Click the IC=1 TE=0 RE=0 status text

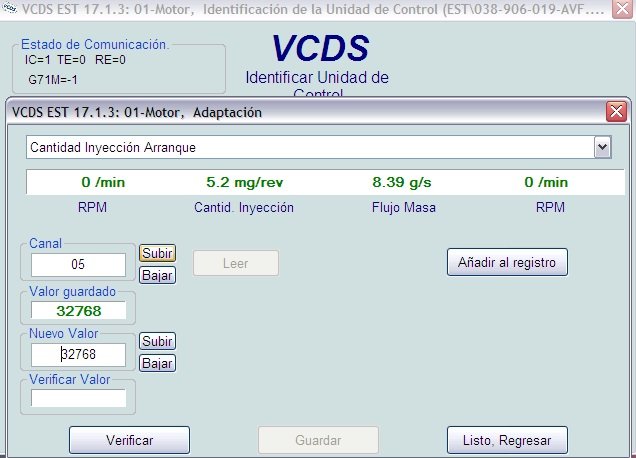click(75, 60)
